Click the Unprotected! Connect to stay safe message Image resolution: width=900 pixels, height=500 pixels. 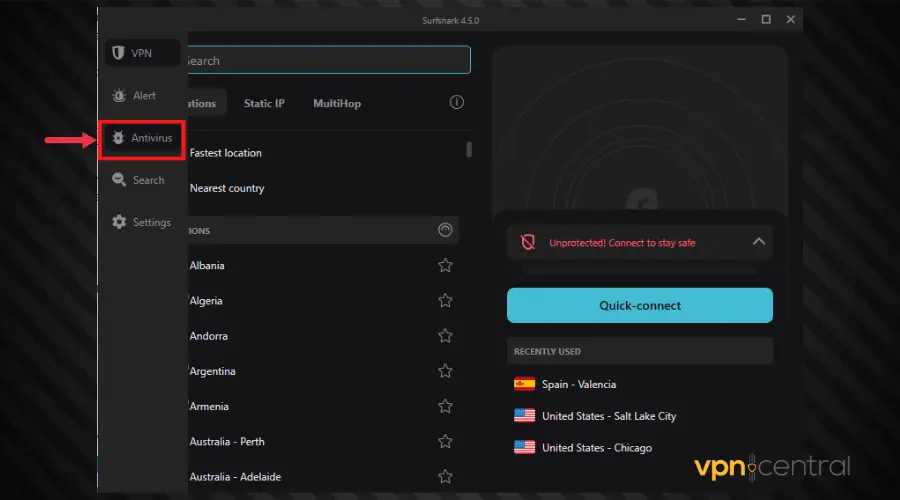tap(622, 243)
